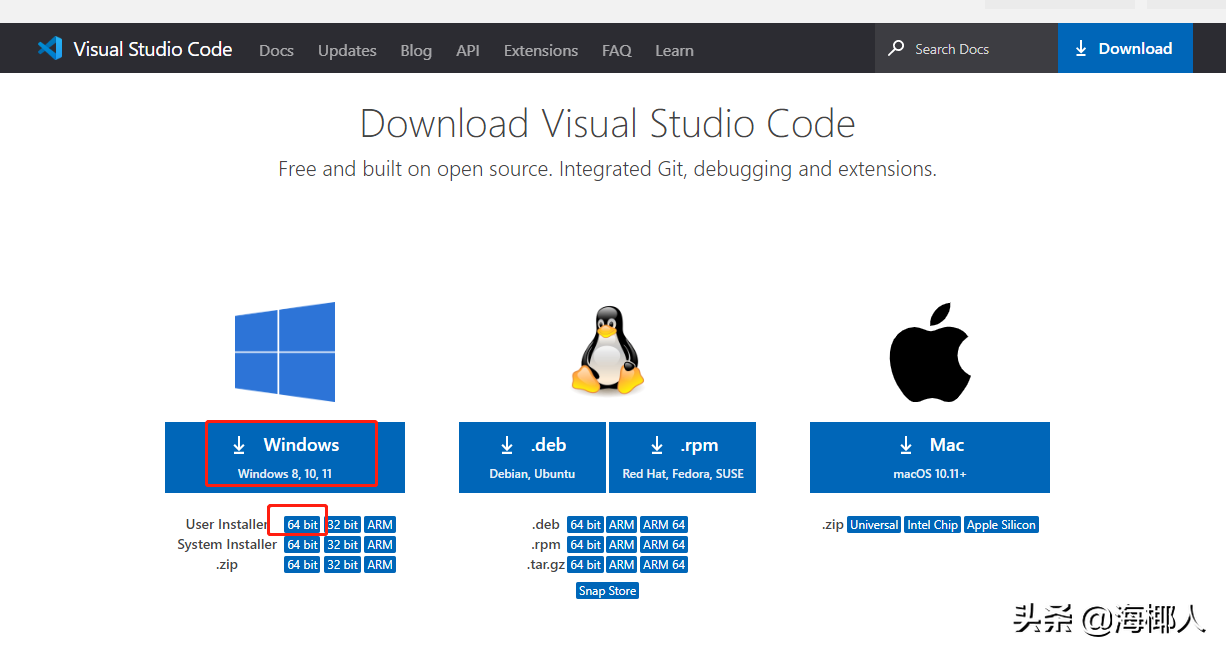This screenshot has width=1226, height=654.
Task: Choose Apple Silicon for the Mac .zip
Action: coord(1001,524)
